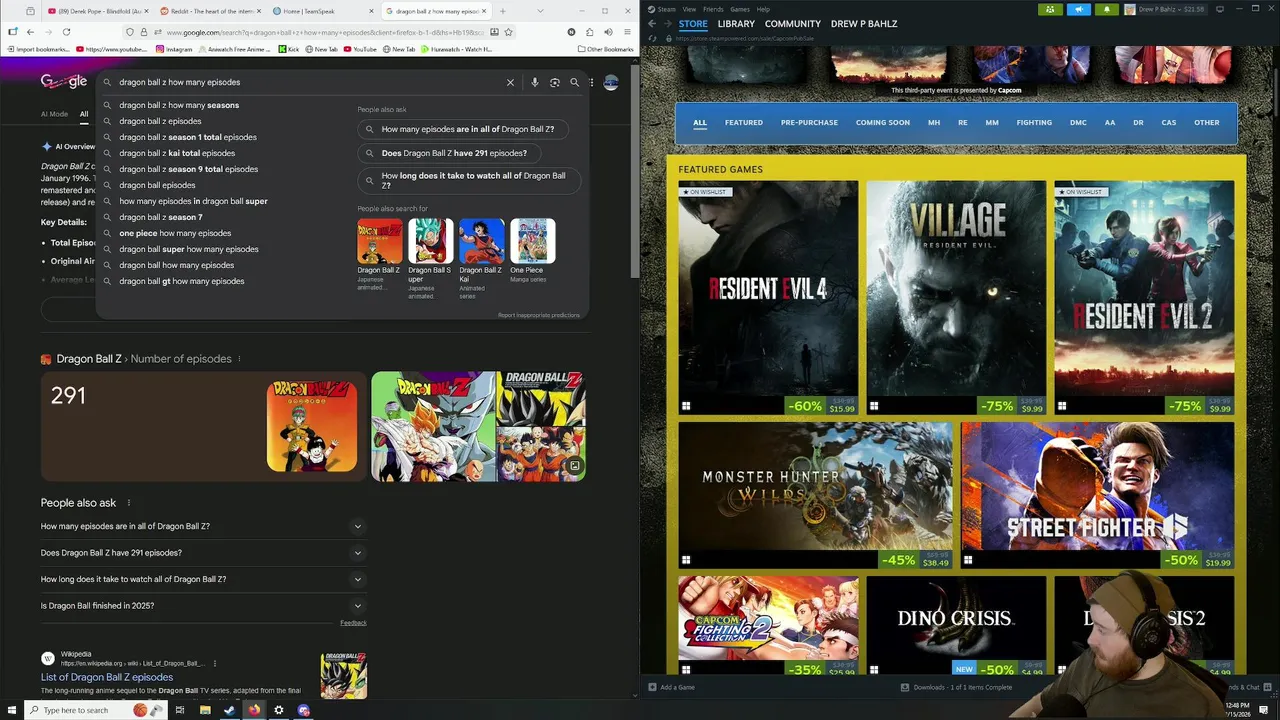Open Monster Hunter Wilds game card
The height and width of the screenshot is (720, 1280).
pos(815,495)
